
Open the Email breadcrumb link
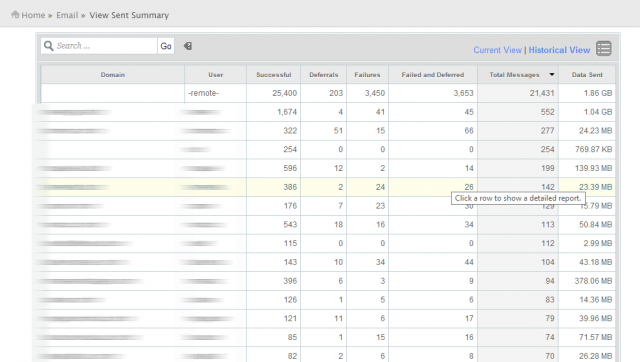[67, 15]
